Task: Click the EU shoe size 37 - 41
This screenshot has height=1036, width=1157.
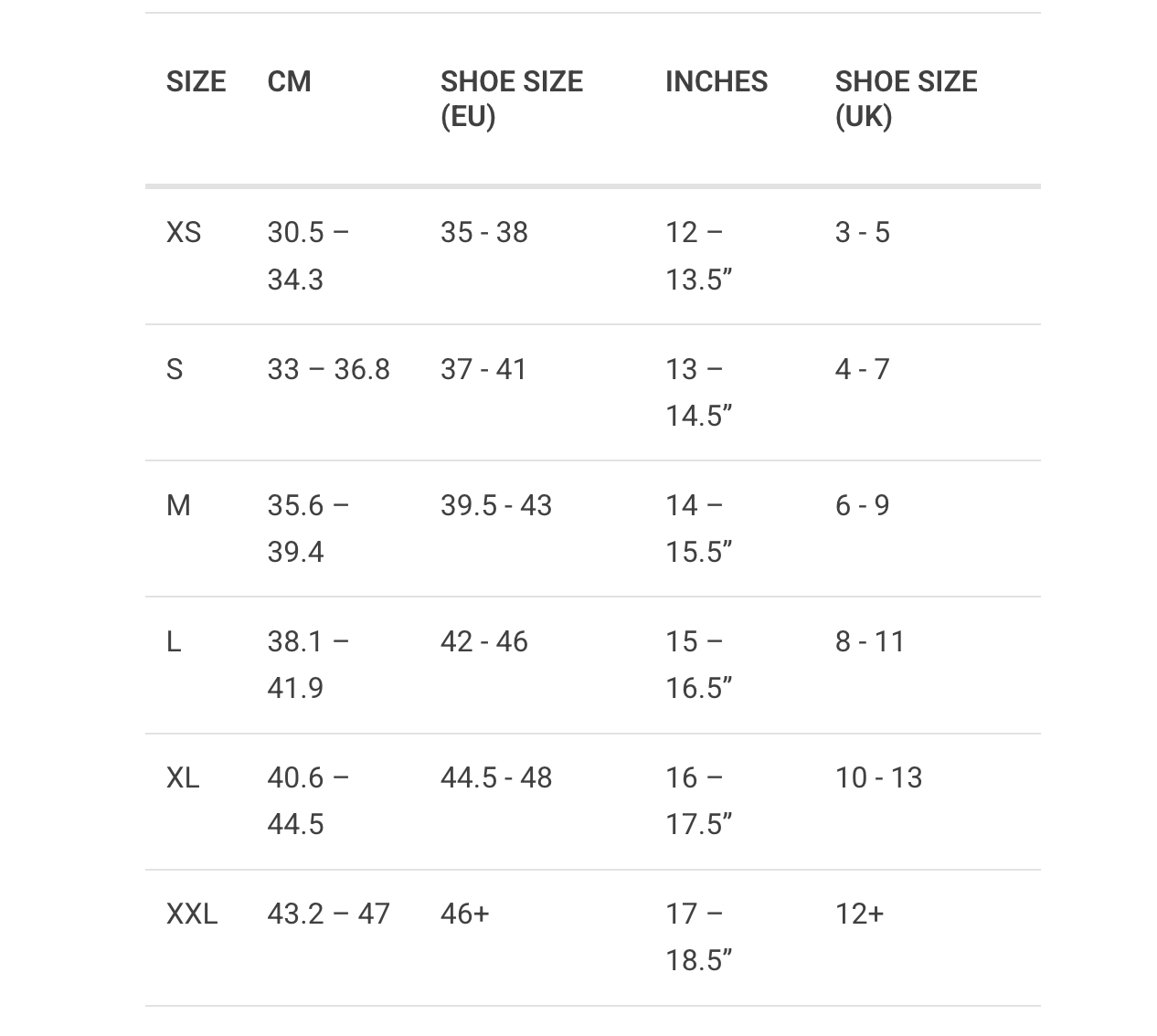Action: [x=483, y=369]
